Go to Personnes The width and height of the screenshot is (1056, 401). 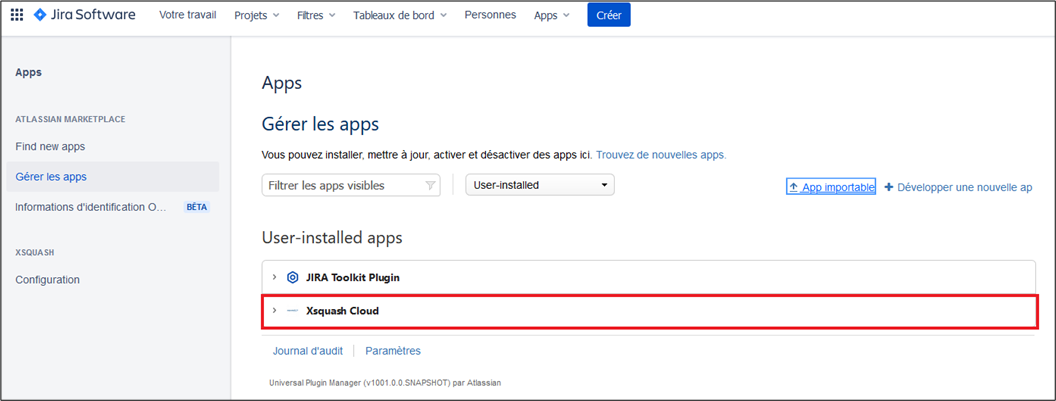pos(490,15)
